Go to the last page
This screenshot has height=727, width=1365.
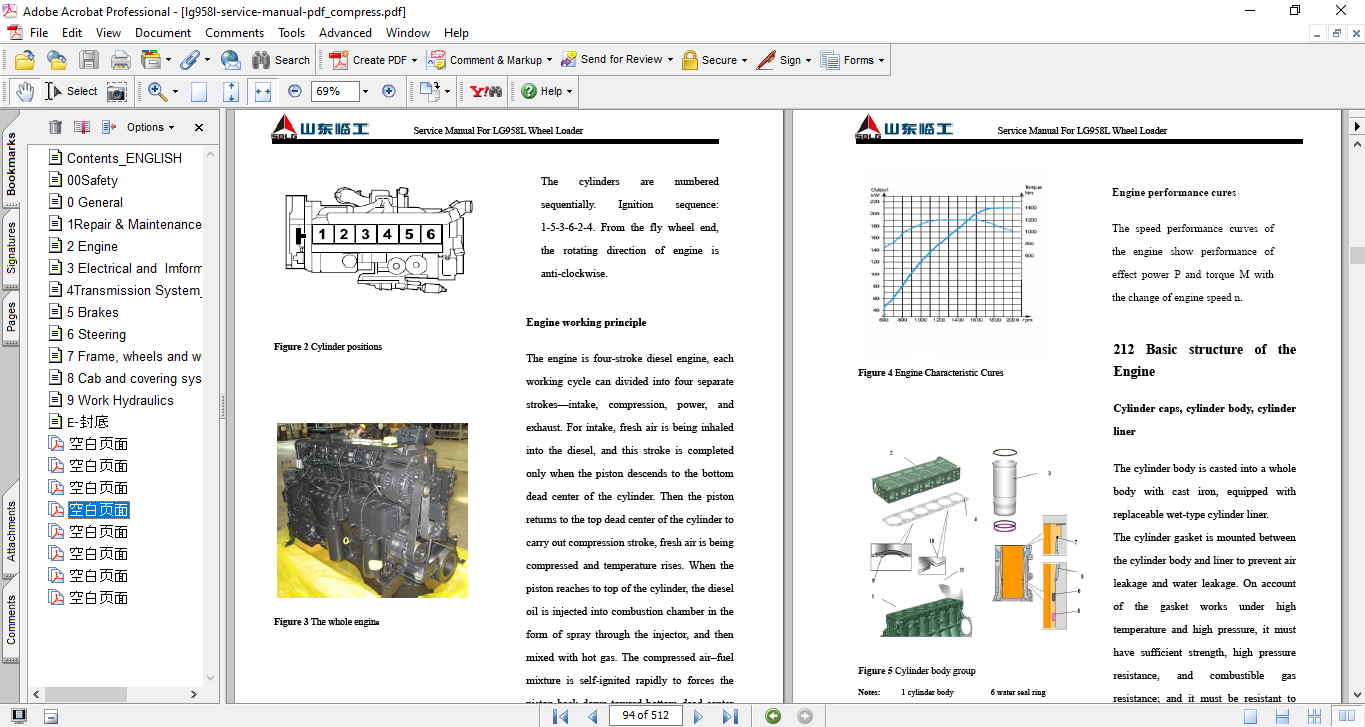pos(730,716)
